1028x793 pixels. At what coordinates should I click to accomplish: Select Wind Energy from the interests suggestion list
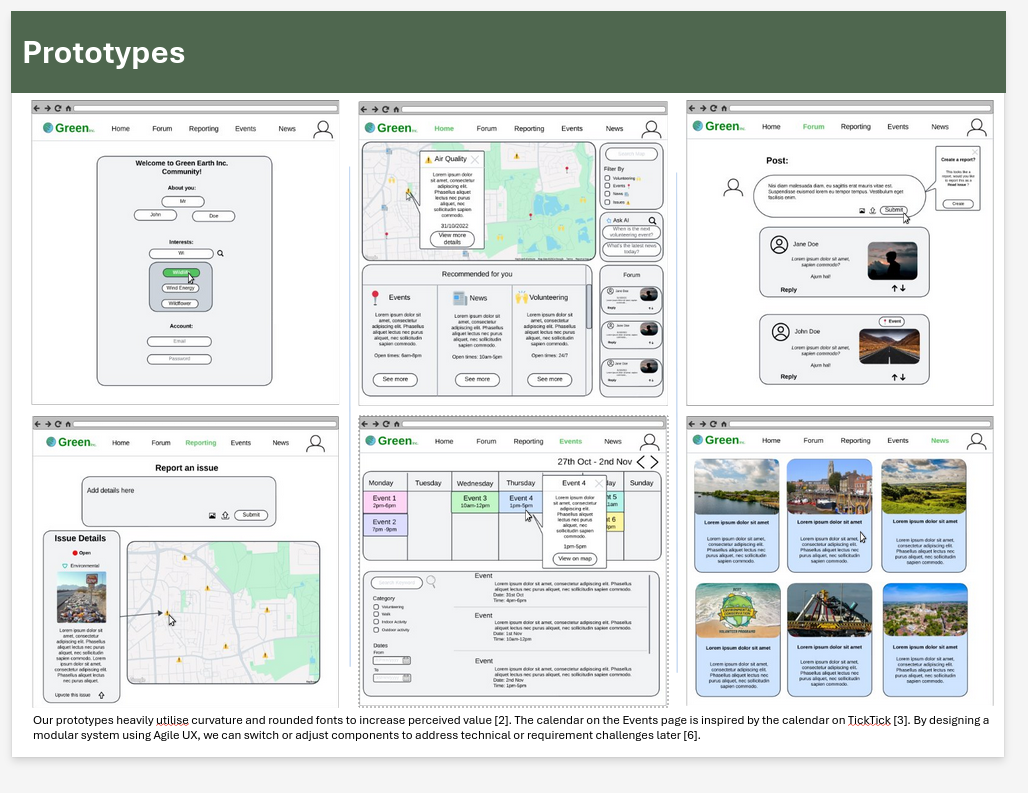click(180, 288)
